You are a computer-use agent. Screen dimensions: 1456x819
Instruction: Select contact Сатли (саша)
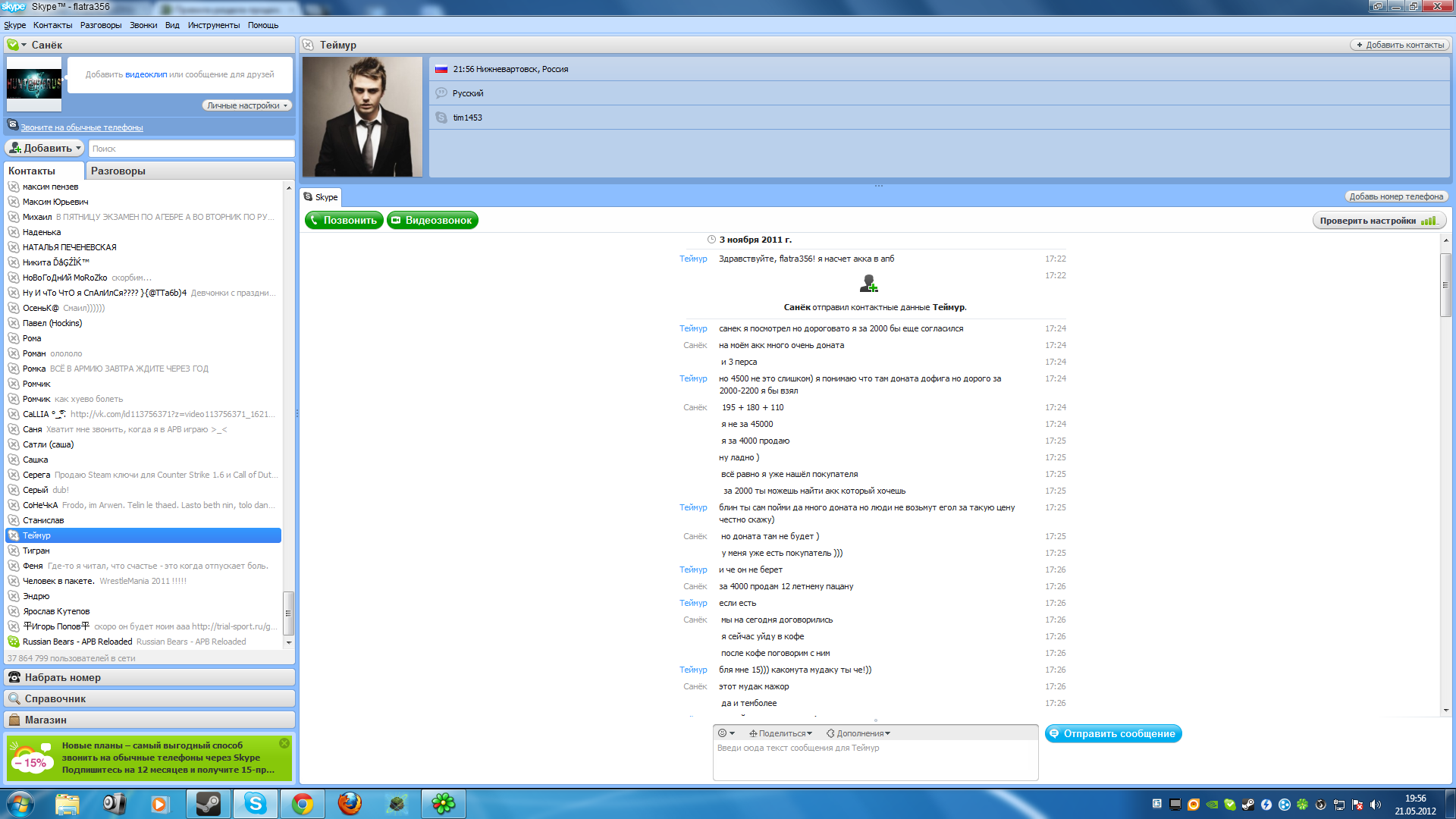point(143,444)
